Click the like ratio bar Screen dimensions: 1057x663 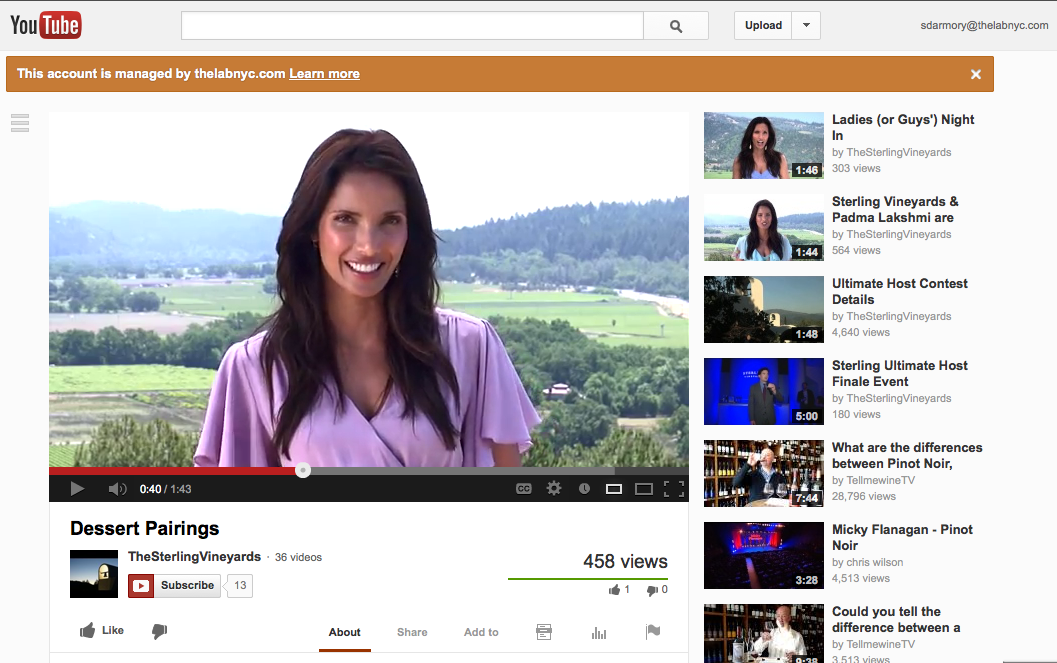tap(588, 579)
